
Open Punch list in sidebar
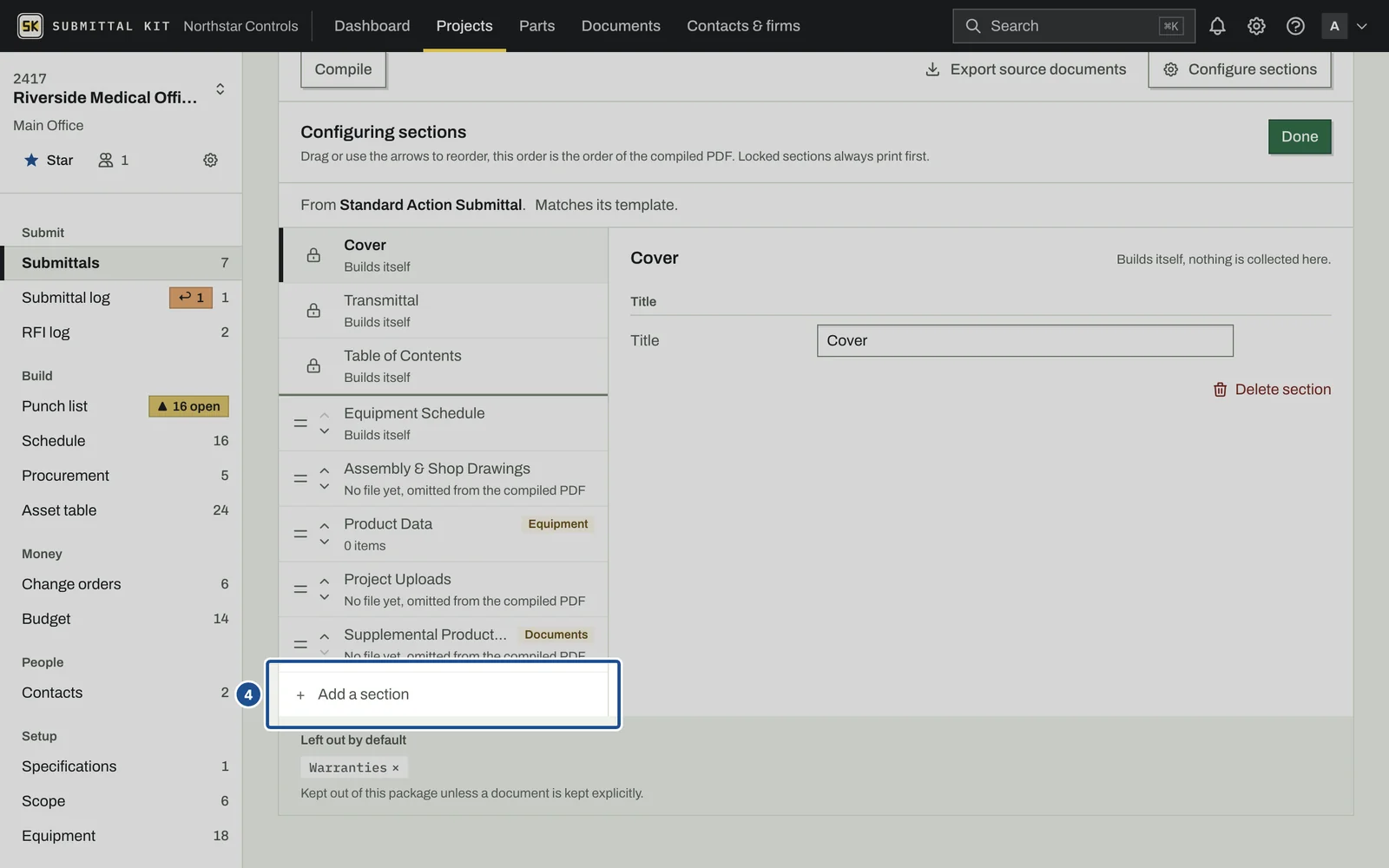121,406
